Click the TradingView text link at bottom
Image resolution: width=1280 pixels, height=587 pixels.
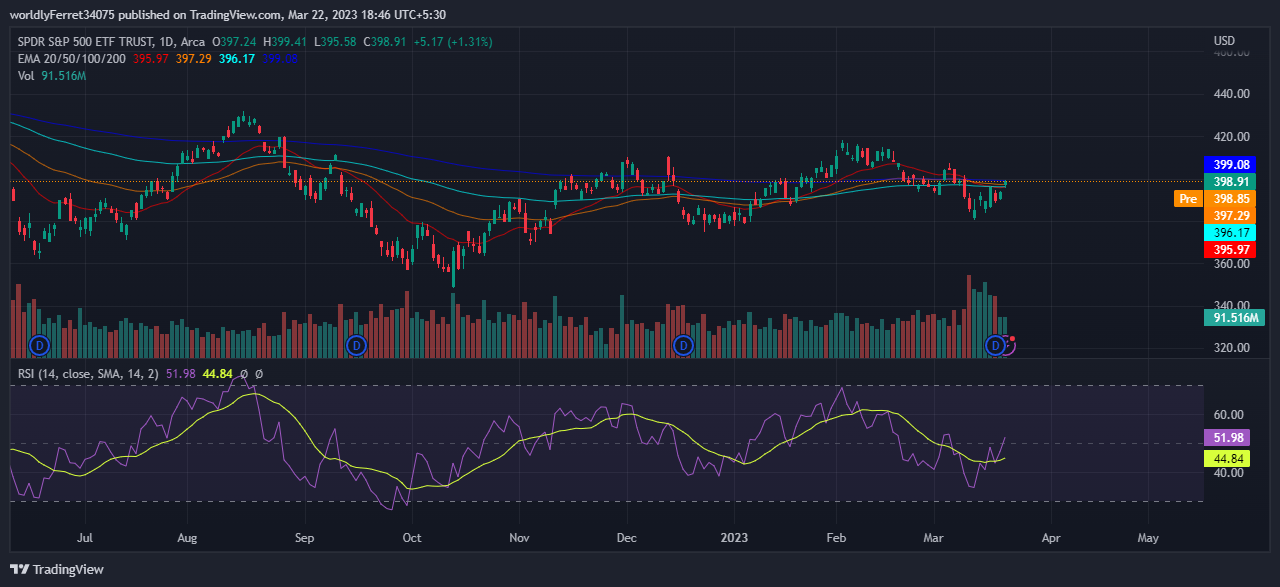[68, 569]
